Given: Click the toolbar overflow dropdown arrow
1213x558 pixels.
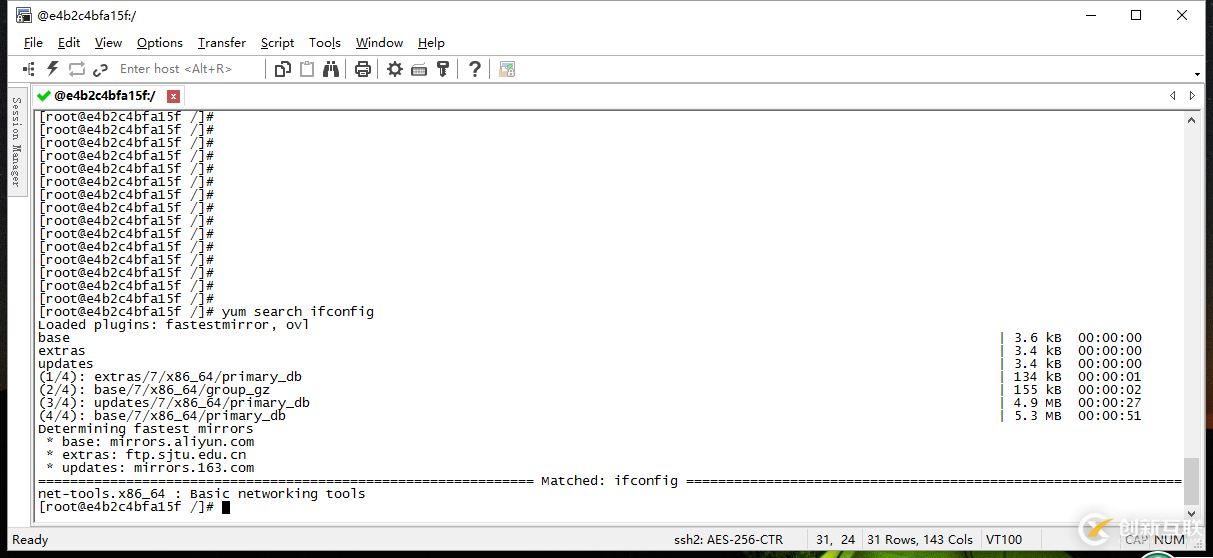Looking at the screenshot, I should [1198, 74].
